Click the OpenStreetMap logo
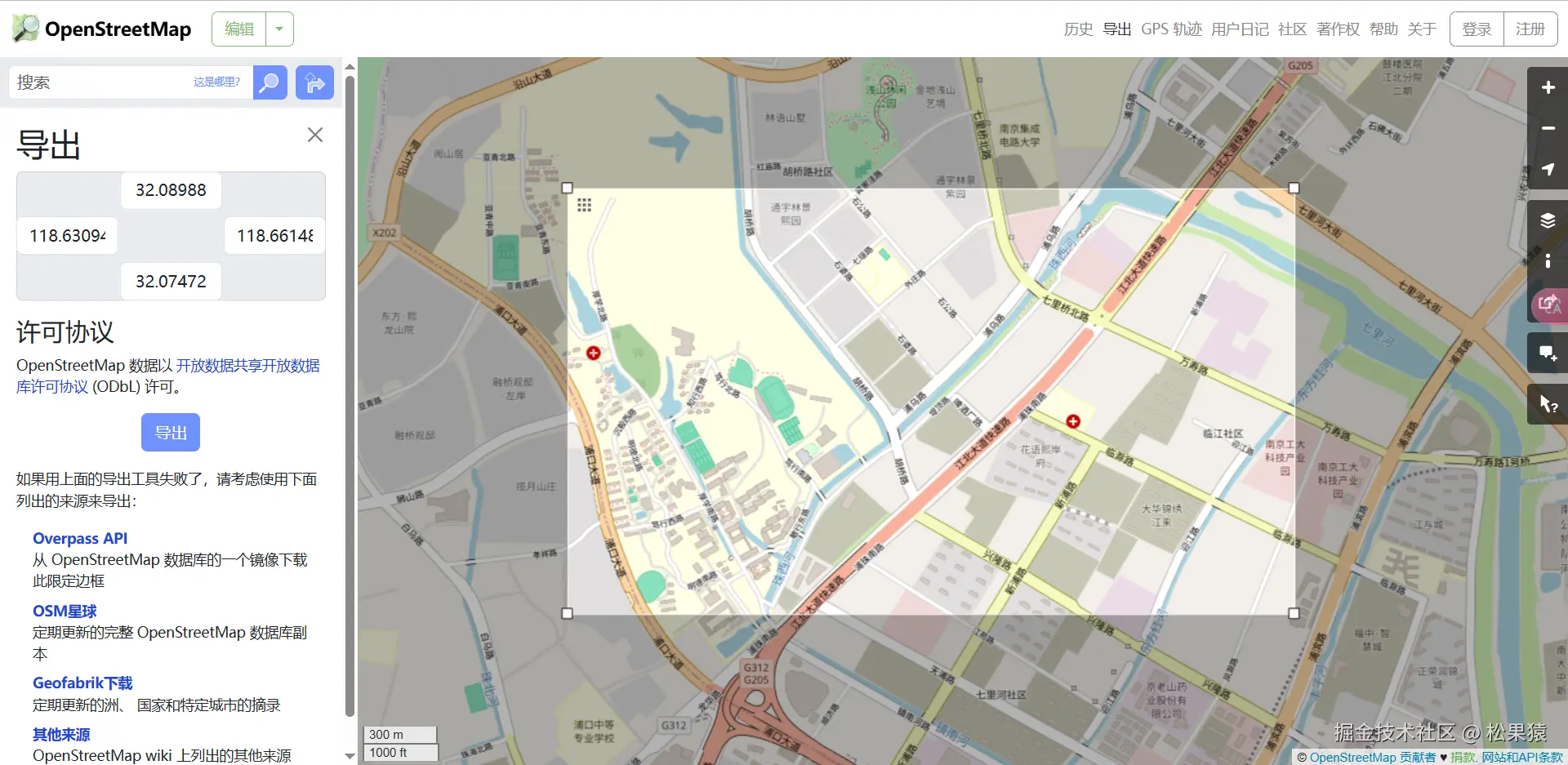1568x765 pixels. pos(101,29)
